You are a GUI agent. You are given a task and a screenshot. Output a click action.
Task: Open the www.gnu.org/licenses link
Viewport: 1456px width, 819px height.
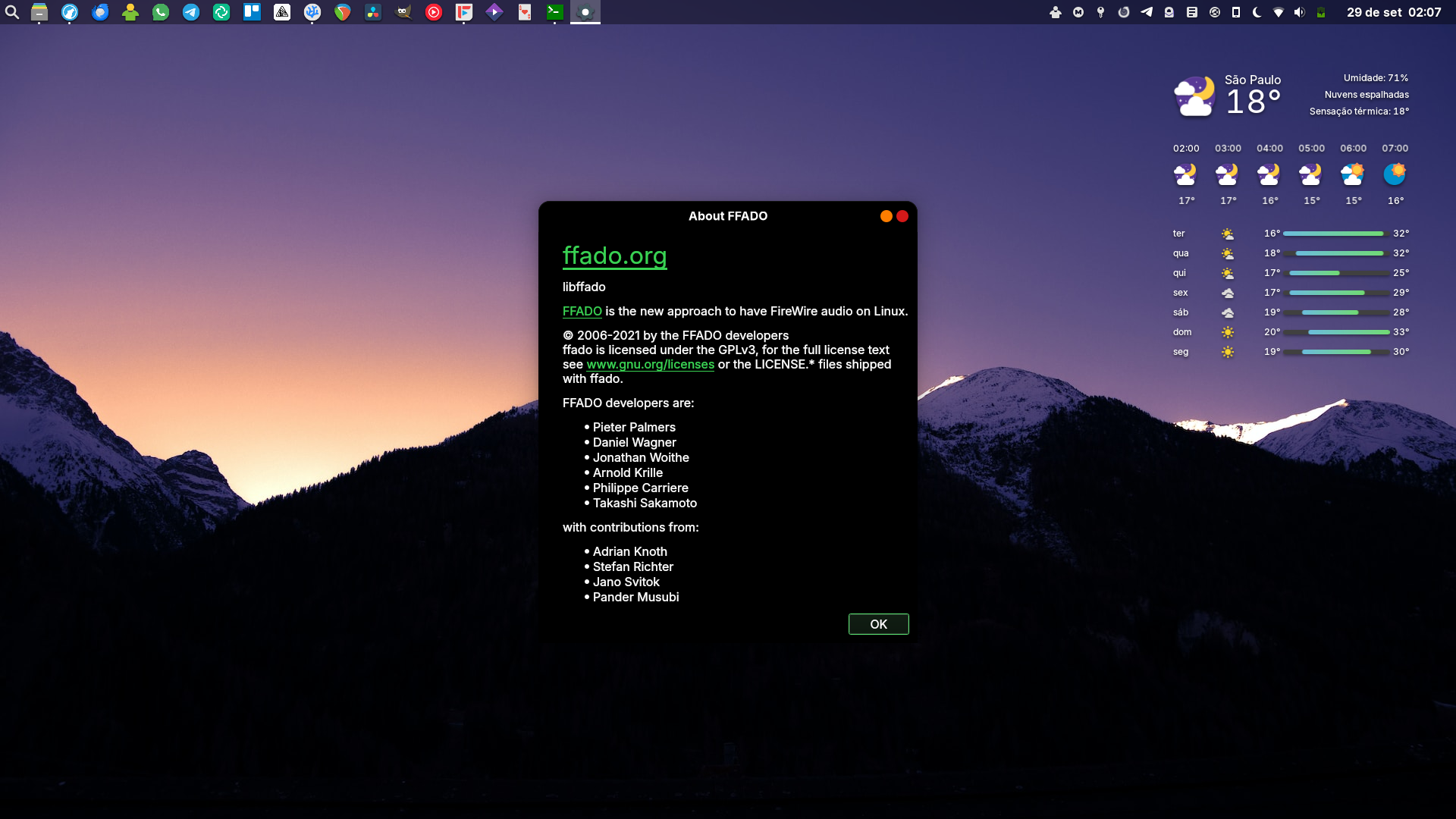pos(650,365)
